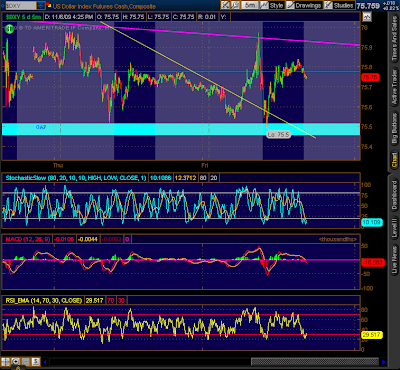The height and width of the screenshot is (370, 400).
Task: Click the chart icon at price axis top
Action: pos(367,16)
